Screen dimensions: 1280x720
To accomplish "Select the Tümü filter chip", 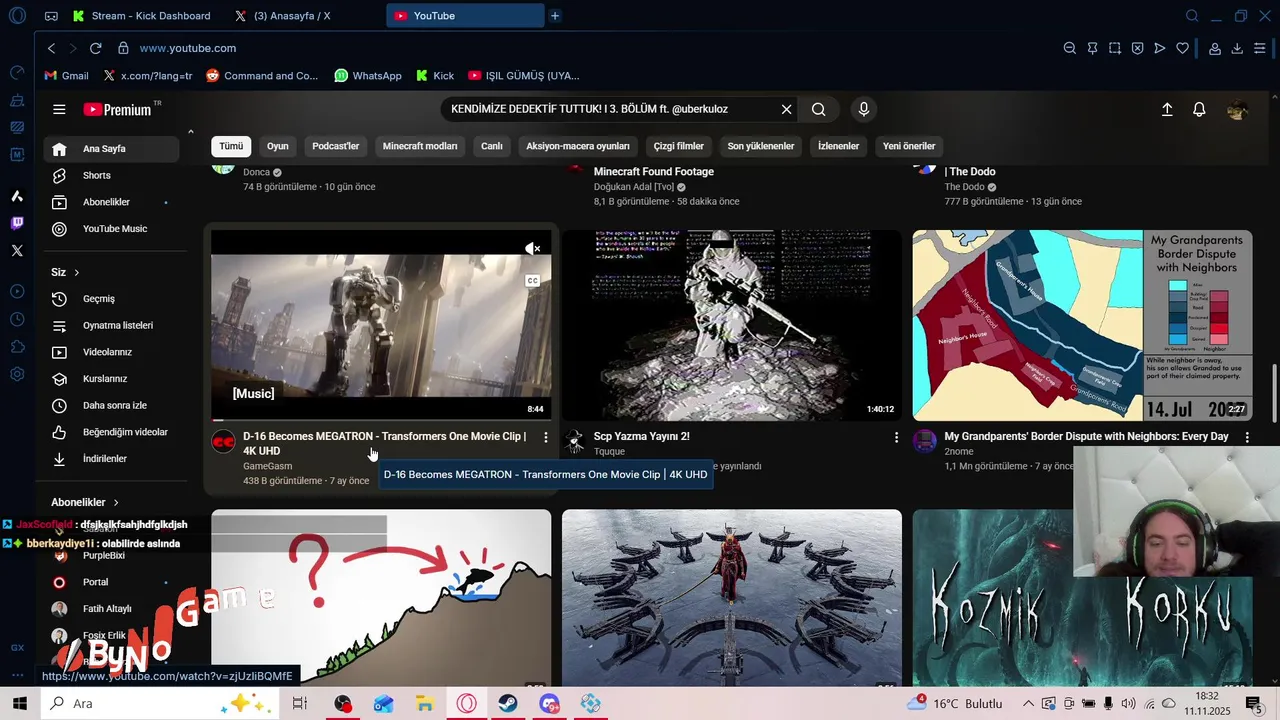I will (x=231, y=146).
